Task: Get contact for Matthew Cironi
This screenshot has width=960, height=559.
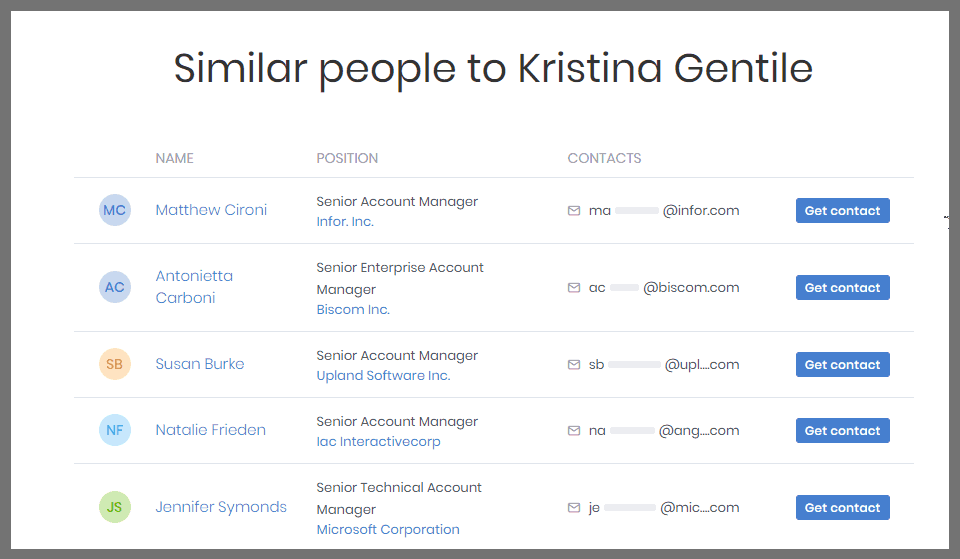Action: (842, 211)
